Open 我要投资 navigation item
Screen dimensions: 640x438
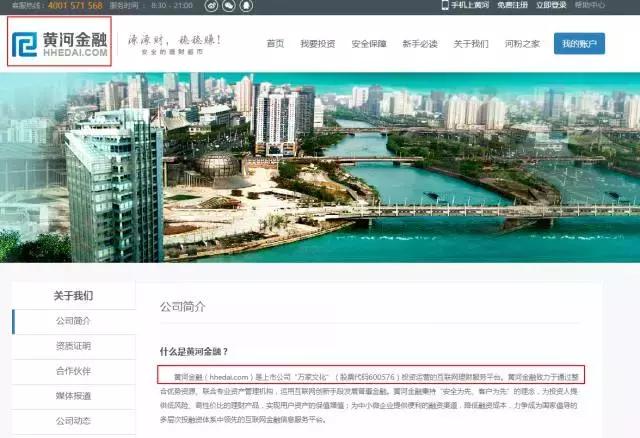click(x=317, y=44)
